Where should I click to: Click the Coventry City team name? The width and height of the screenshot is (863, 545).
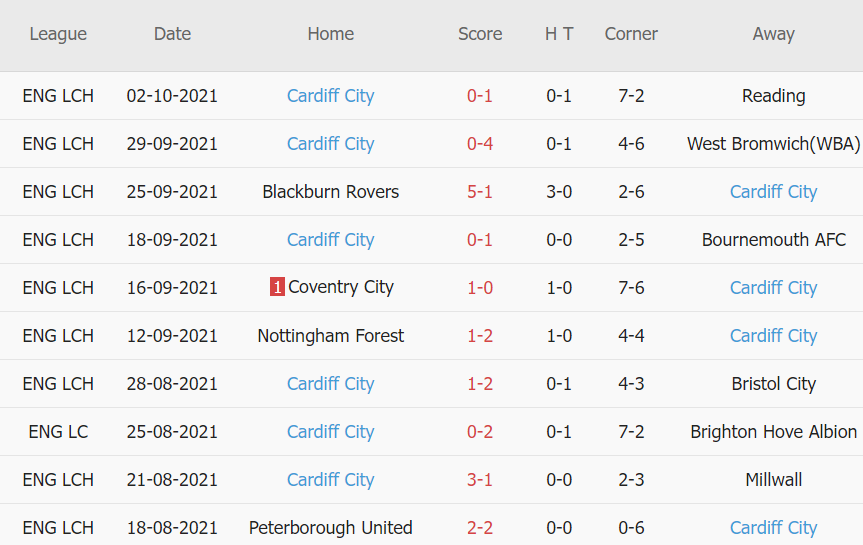pyautogui.click(x=341, y=288)
